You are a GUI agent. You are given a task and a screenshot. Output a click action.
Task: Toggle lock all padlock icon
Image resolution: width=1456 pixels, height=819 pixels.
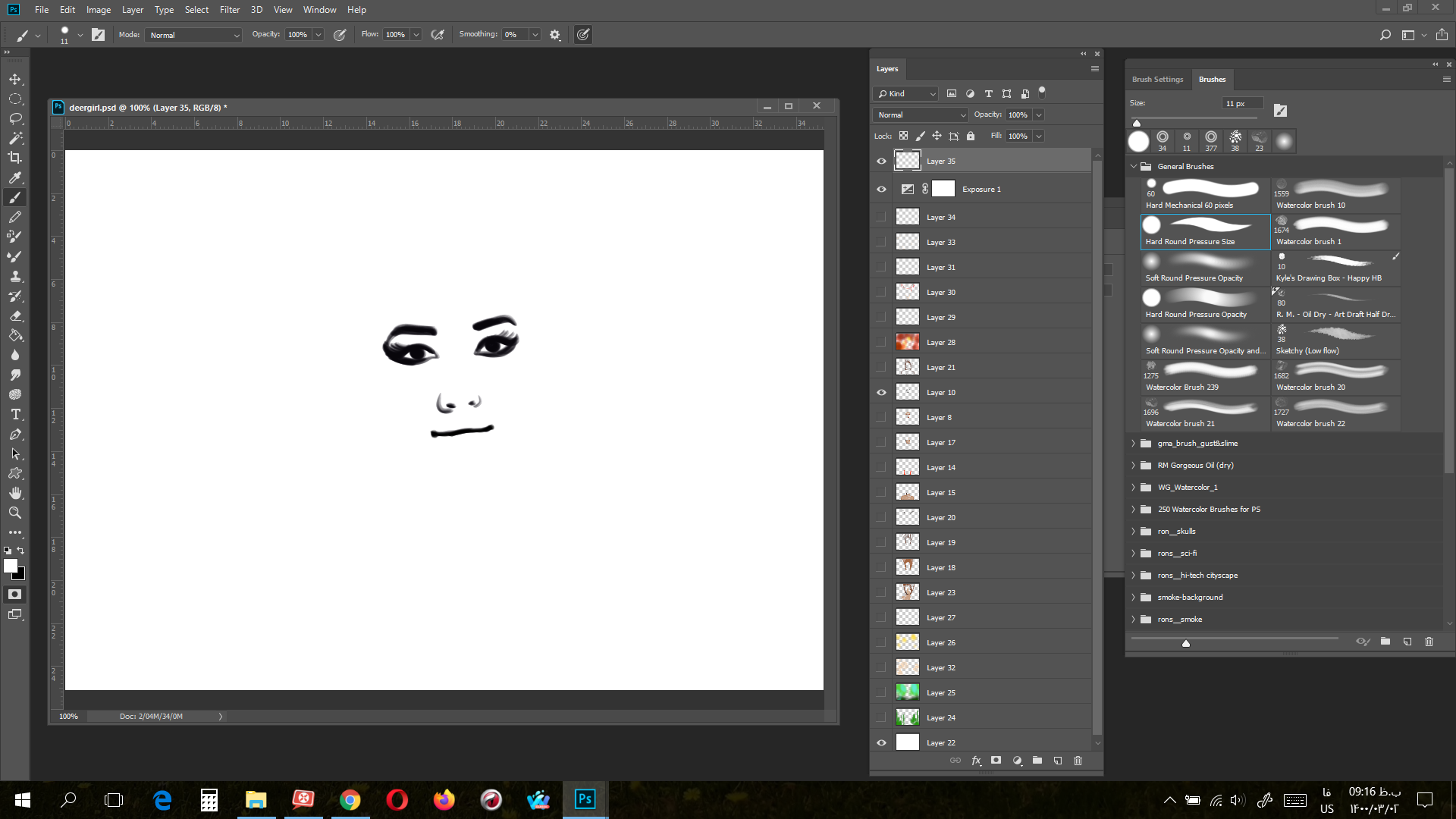pos(971,136)
